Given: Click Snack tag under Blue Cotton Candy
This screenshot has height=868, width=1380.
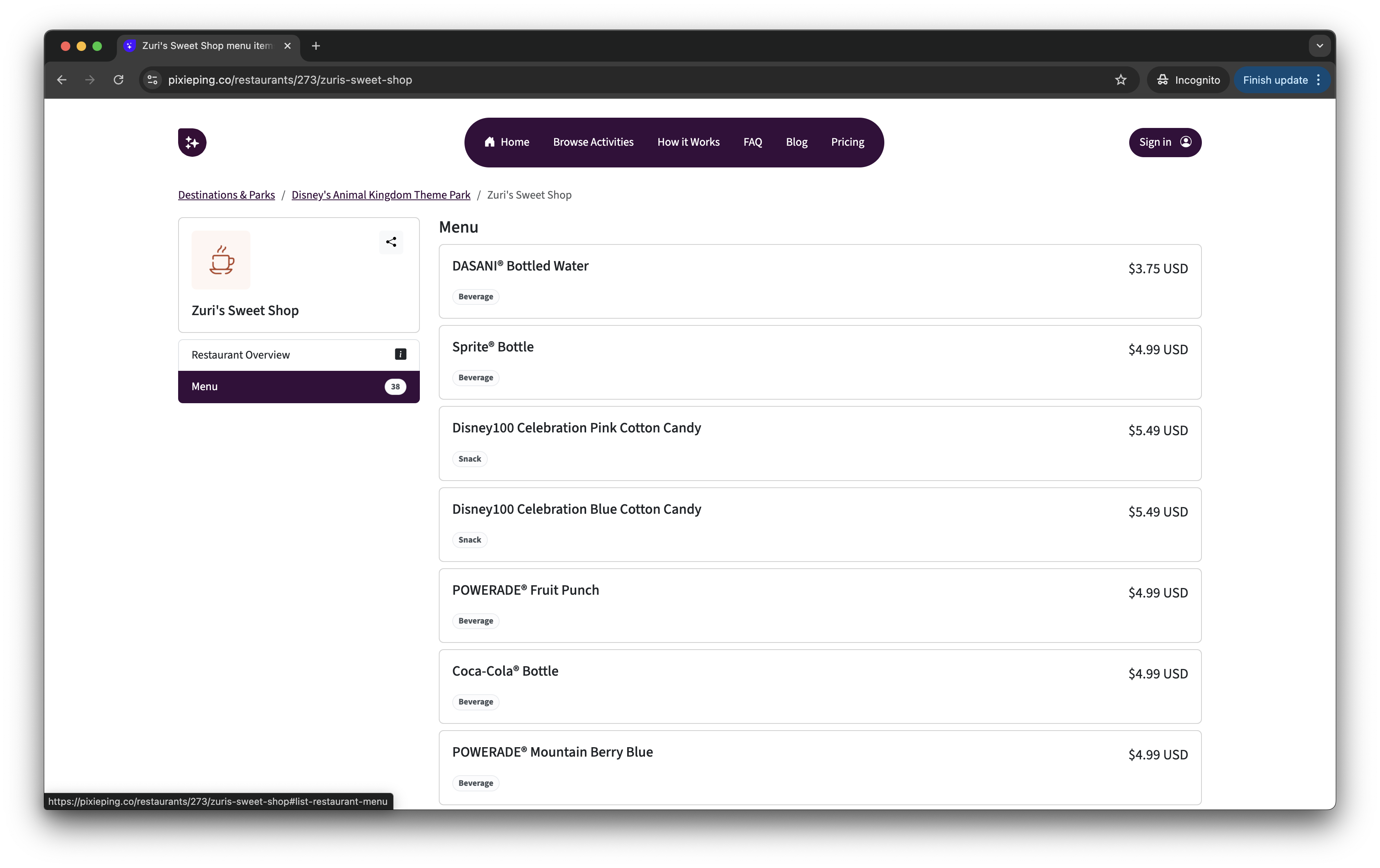Looking at the screenshot, I should pos(470,540).
